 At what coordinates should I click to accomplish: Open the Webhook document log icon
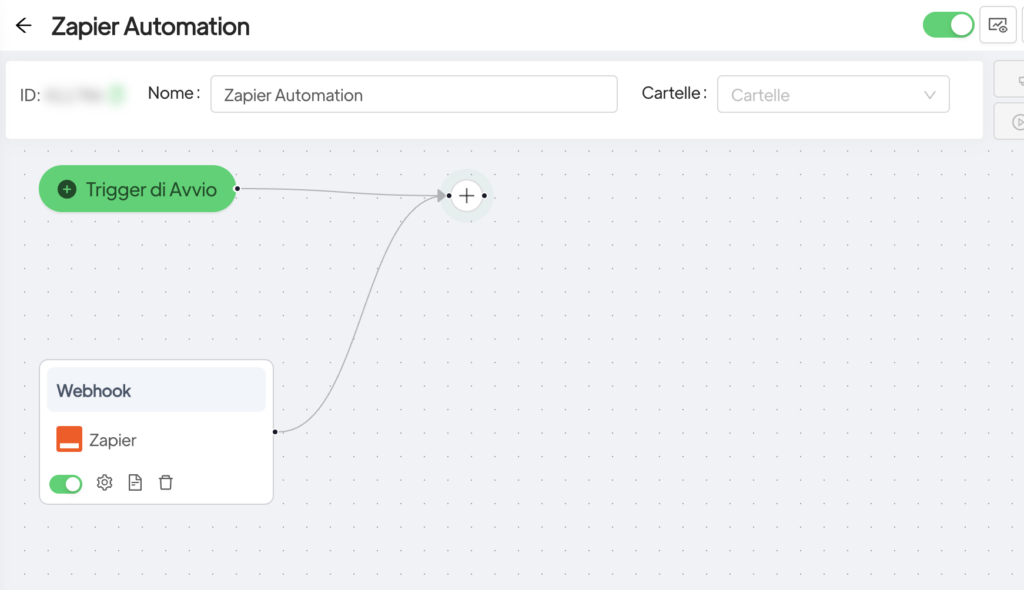click(x=135, y=483)
